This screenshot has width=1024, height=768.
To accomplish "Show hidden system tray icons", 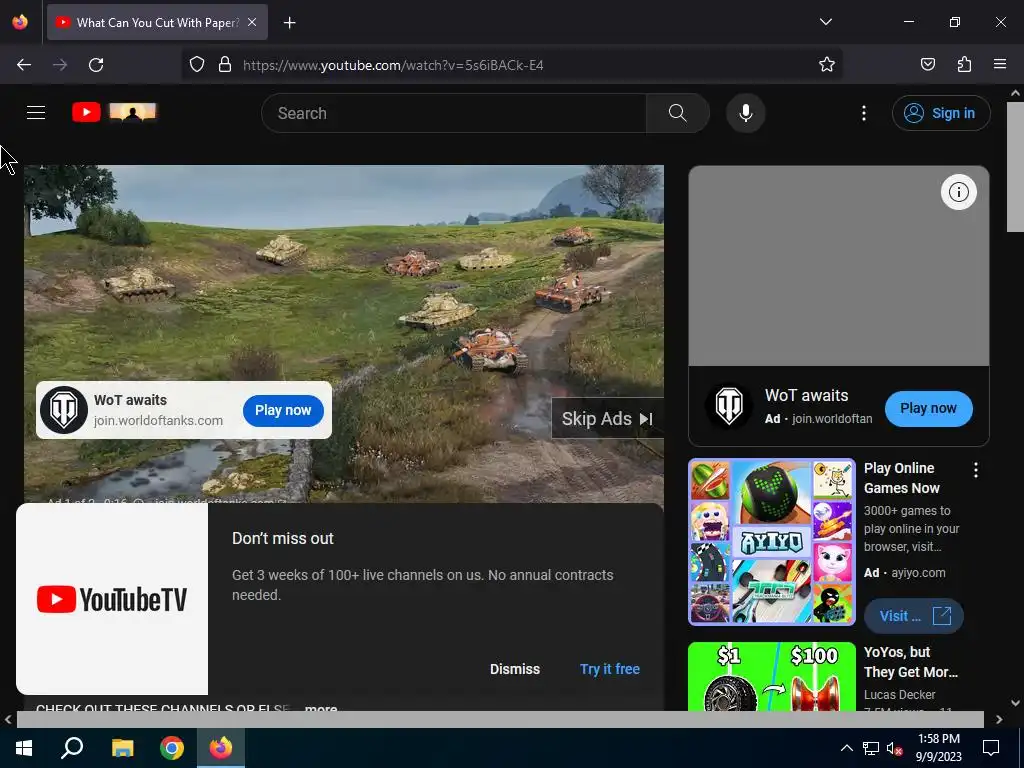I will pyautogui.click(x=846, y=748).
